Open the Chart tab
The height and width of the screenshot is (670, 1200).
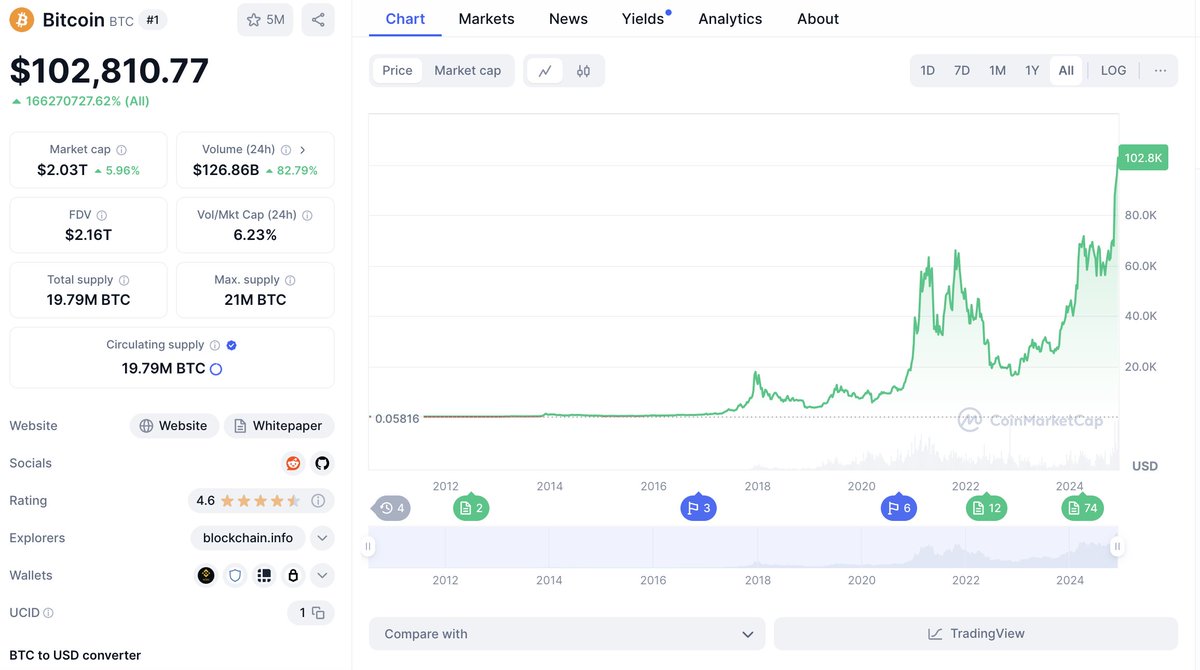[x=405, y=19]
